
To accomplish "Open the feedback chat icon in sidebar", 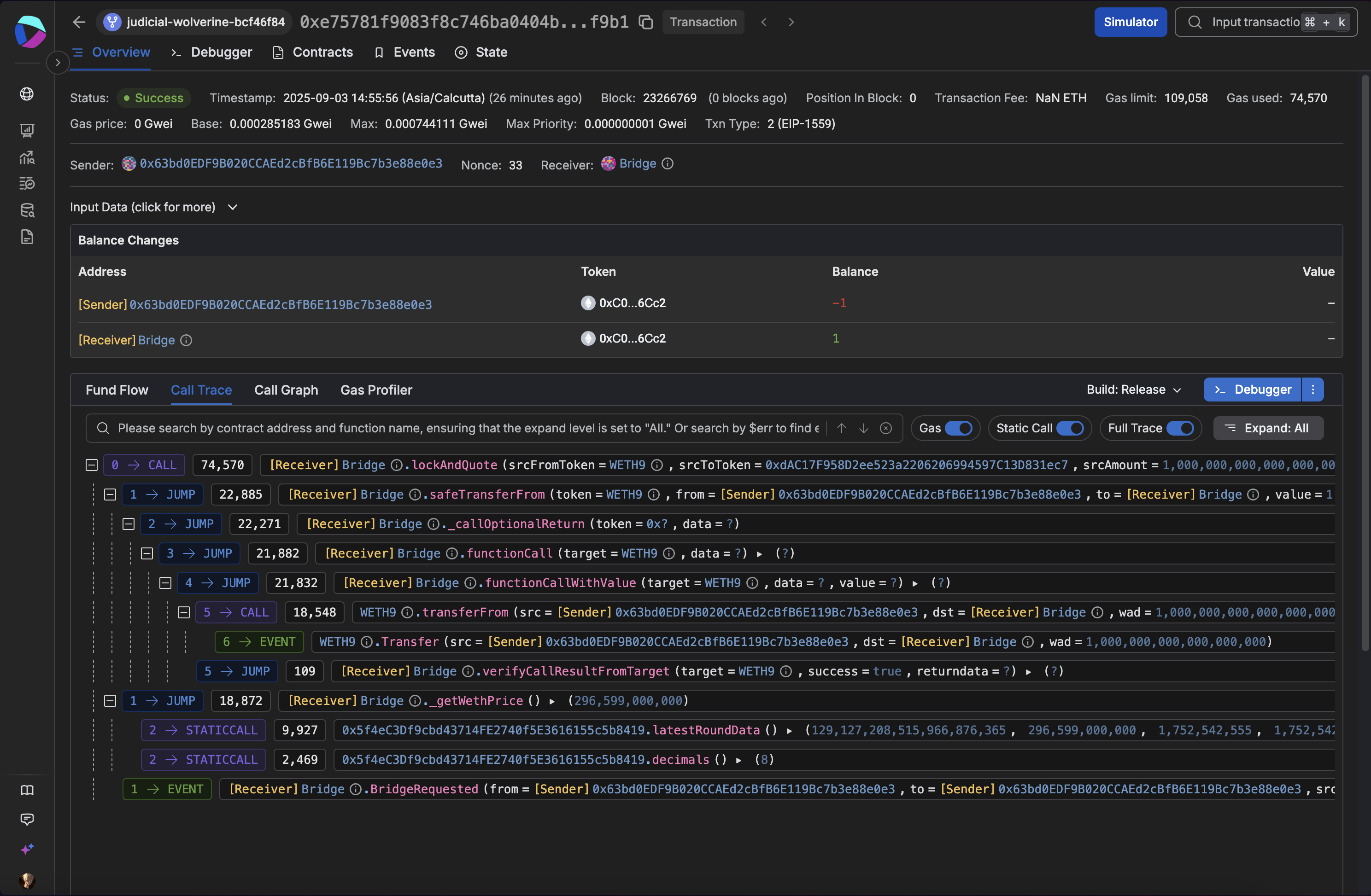I will tap(27, 820).
